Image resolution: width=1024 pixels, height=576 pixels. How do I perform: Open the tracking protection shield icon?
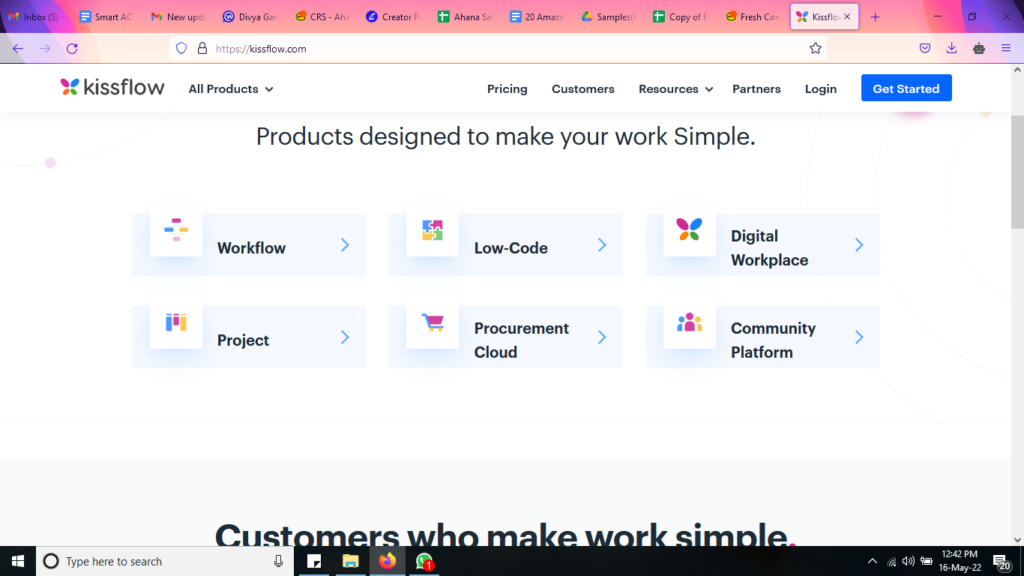click(x=182, y=48)
